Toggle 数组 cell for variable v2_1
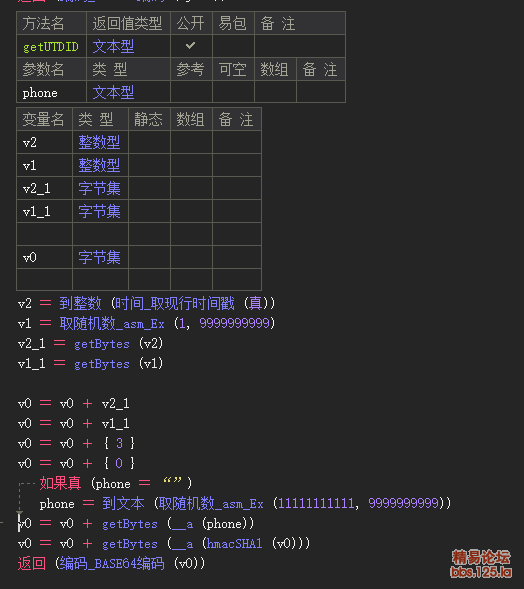This screenshot has height=589, width=524. tap(191, 188)
